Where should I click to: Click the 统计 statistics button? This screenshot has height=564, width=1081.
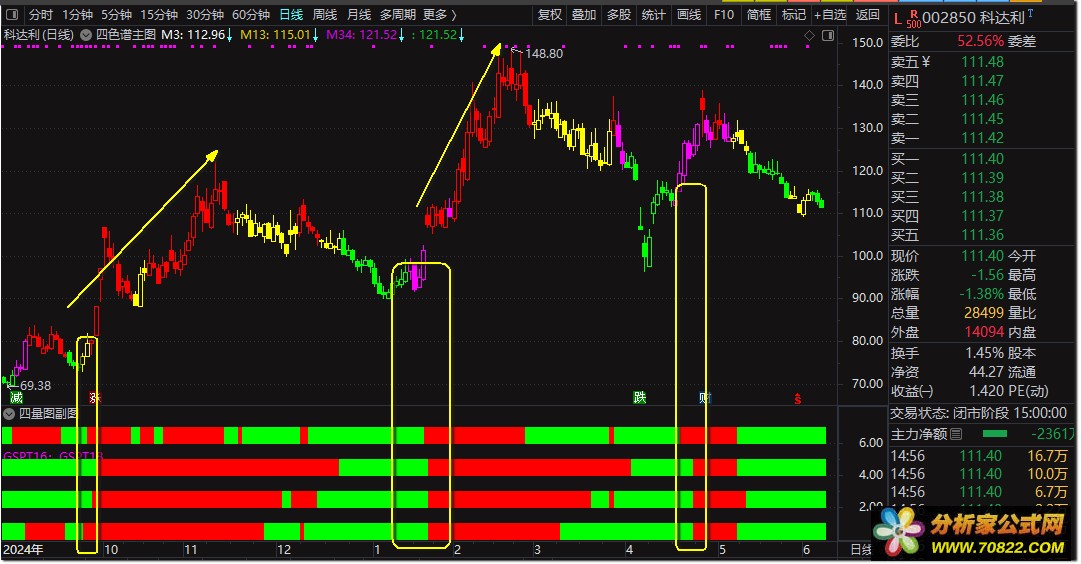(653, 14)
